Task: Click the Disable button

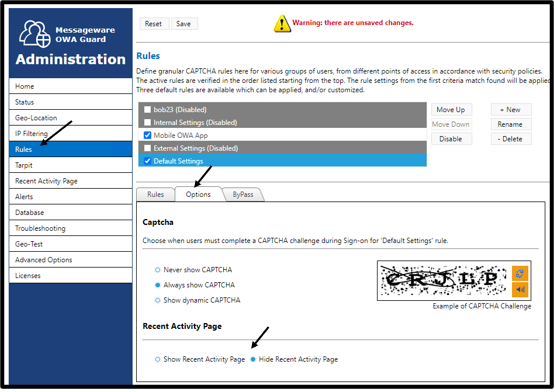Action: (x=451, y=139)
